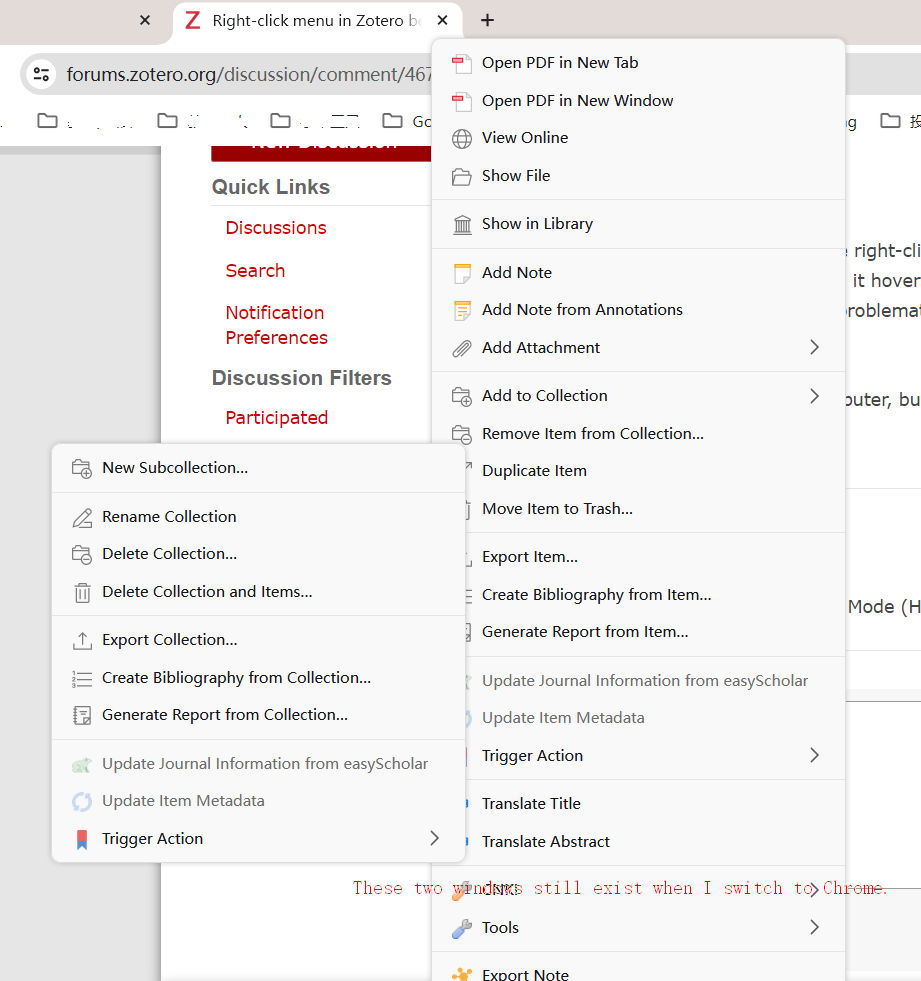Click the Add to Collection folder-plus icon
Screen dimensions: 921x981
point(462,397)
